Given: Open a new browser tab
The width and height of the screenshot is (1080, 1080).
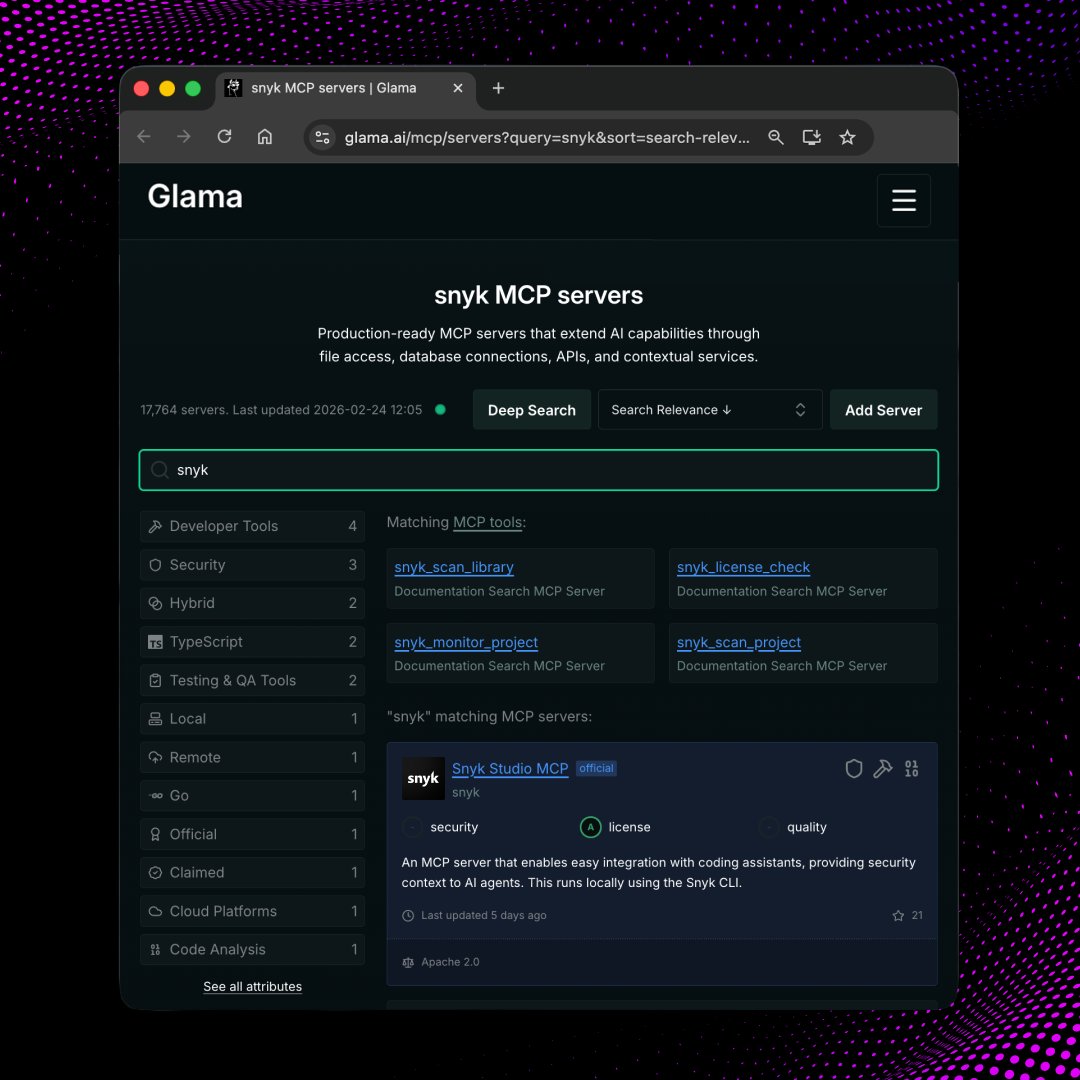Looking at the screenshot, I should coord(498,88).
